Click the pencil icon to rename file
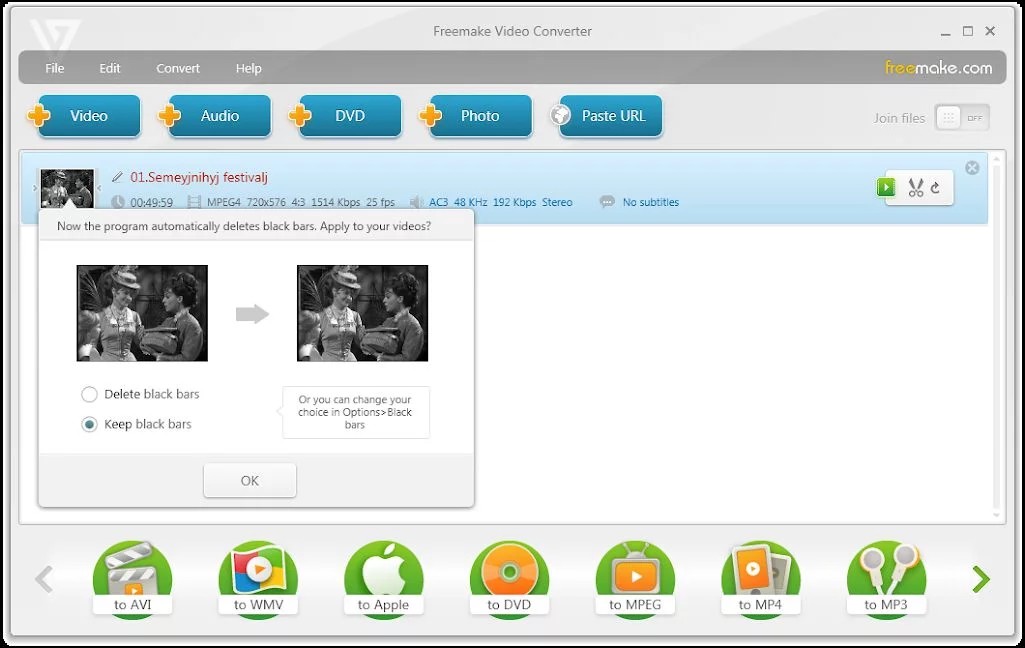The height and width of the screenshot is (648, 1025). [x=117, y=178]
